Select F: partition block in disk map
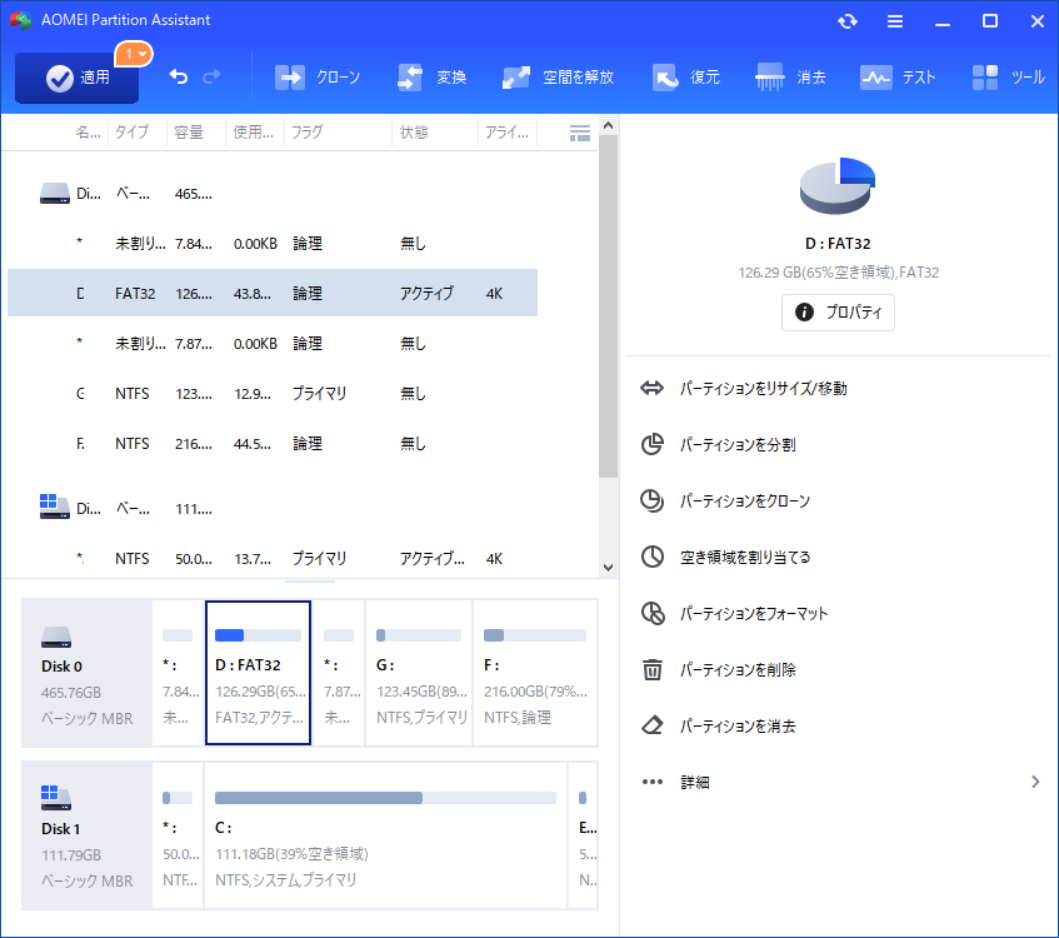 point(535,673)
